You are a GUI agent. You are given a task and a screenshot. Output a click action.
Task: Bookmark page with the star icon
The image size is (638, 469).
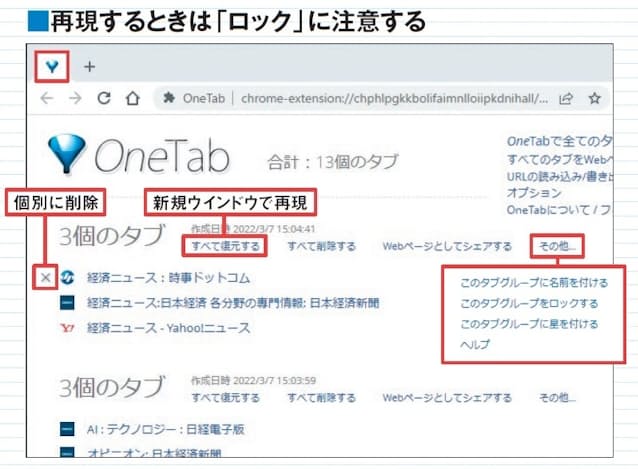595,98
